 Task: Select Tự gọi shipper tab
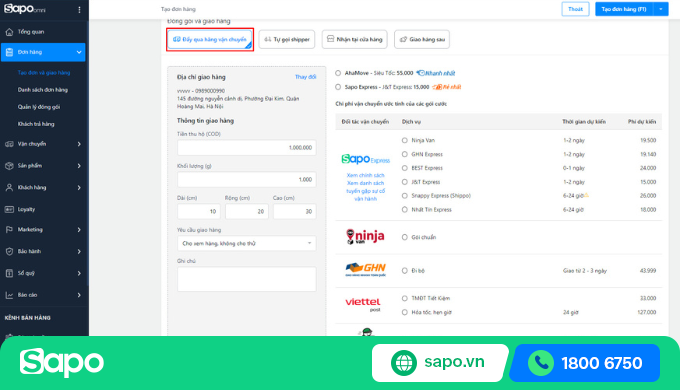click(287, 39)
